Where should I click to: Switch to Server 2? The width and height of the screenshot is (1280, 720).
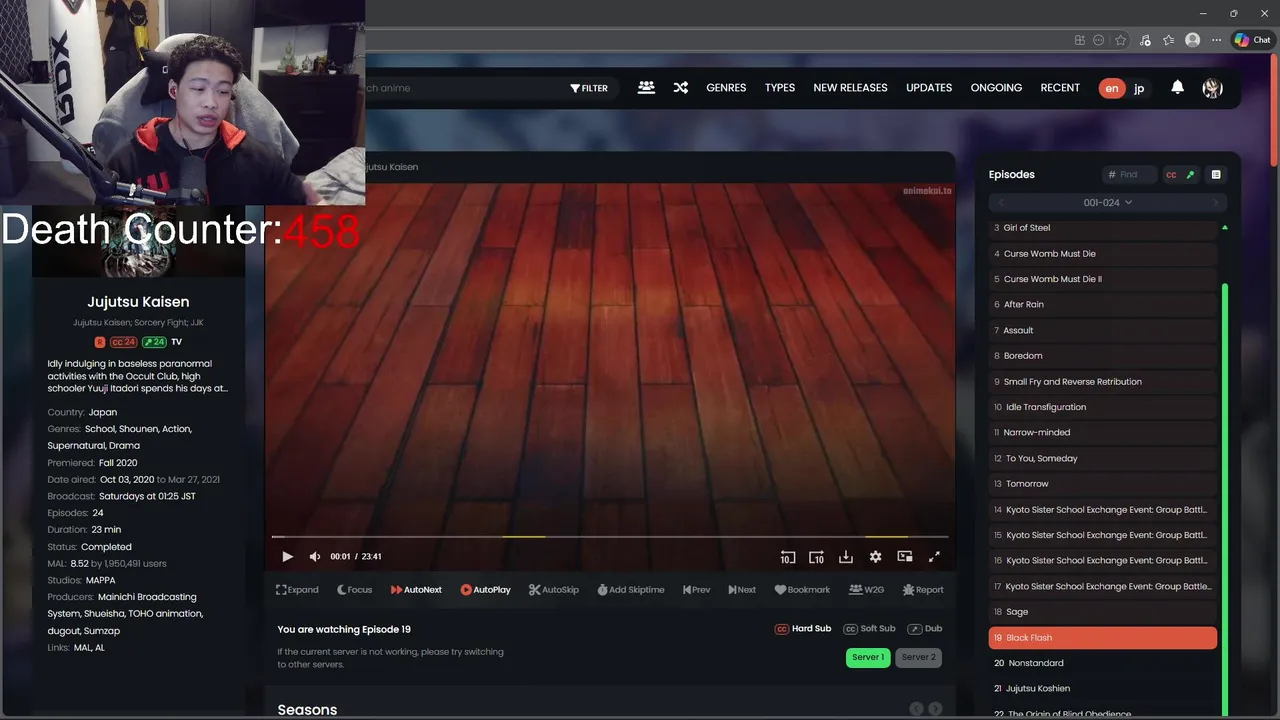coord(918,658)
